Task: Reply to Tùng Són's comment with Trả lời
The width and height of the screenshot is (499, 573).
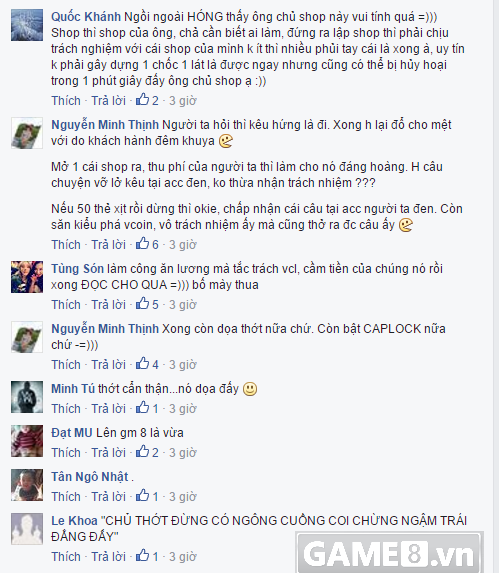Action: (x=108, y=304)
